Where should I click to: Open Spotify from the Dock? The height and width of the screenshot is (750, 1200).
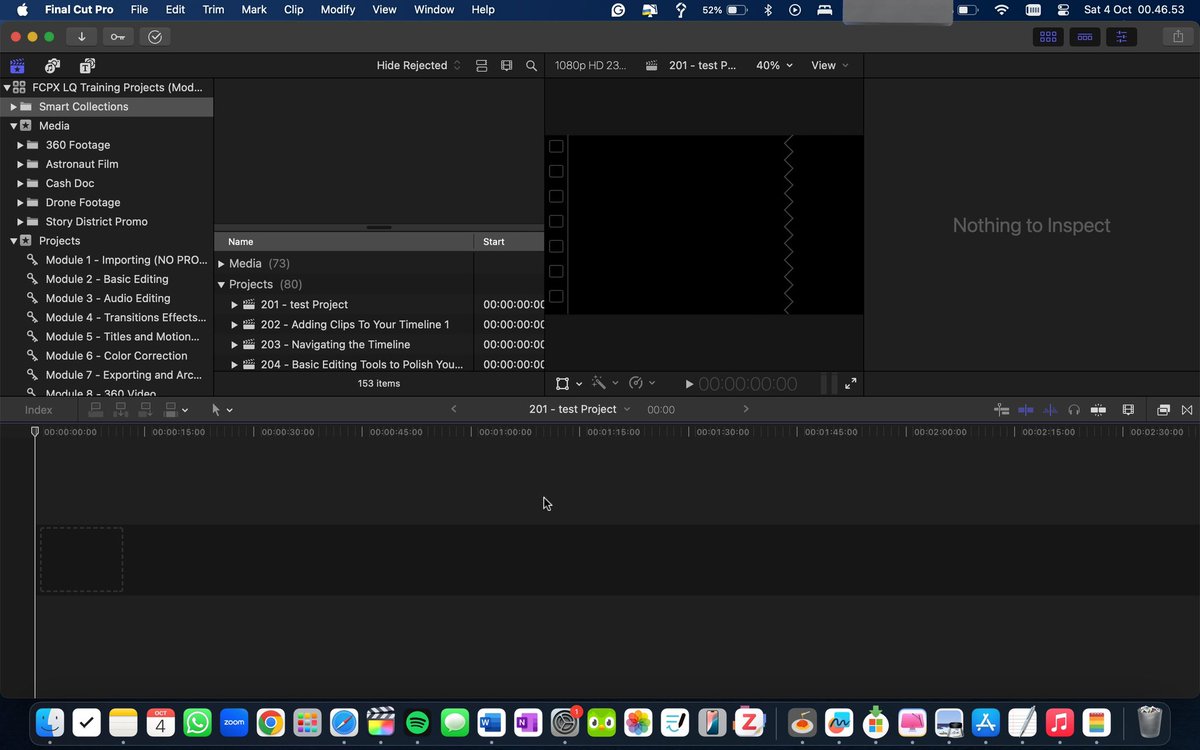point(418,721)
